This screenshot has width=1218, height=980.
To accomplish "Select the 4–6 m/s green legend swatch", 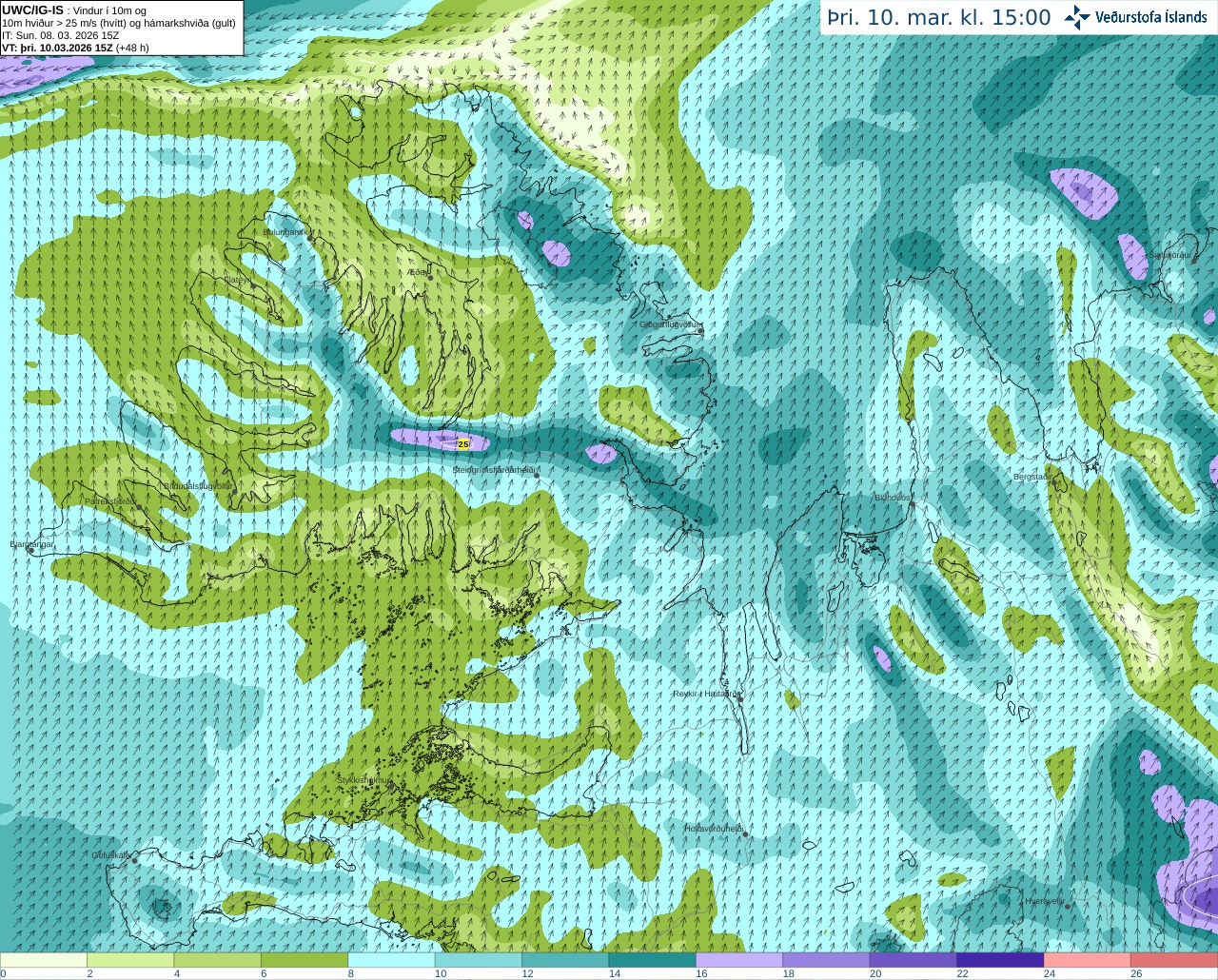I will pos(218,960).
